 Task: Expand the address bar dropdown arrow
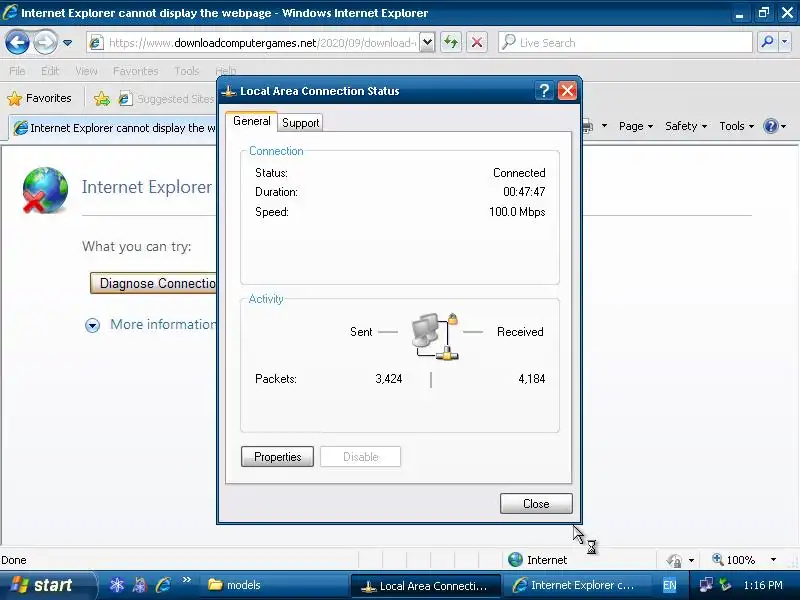click(428, 43)
